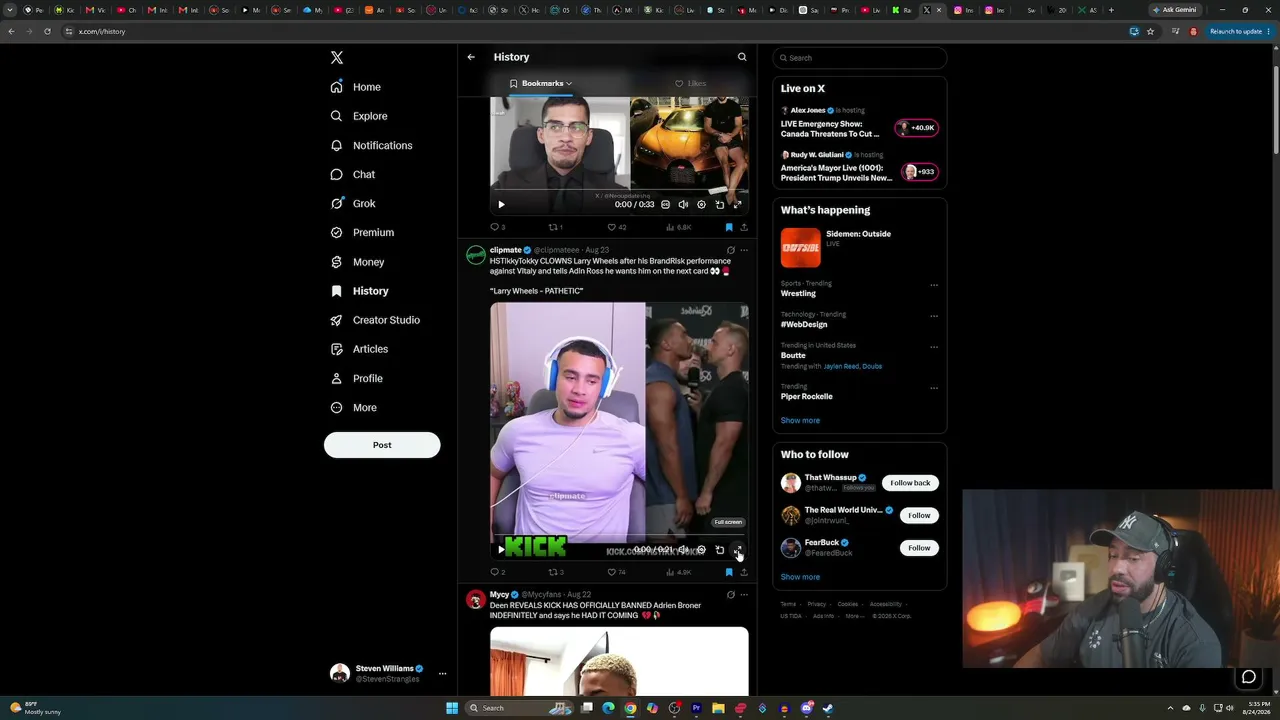Open the Windows Start menu
The width and height of the screenshot is (1280, 720).
tap(452, 708)
